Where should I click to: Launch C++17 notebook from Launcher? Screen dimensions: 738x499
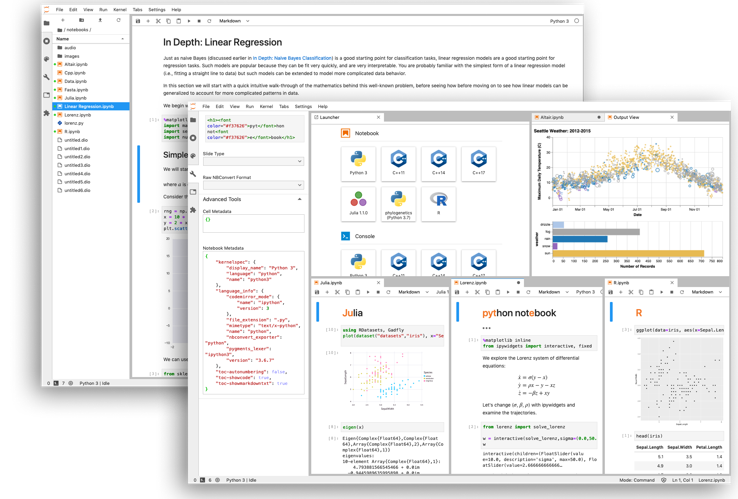[x=478, y=163]
